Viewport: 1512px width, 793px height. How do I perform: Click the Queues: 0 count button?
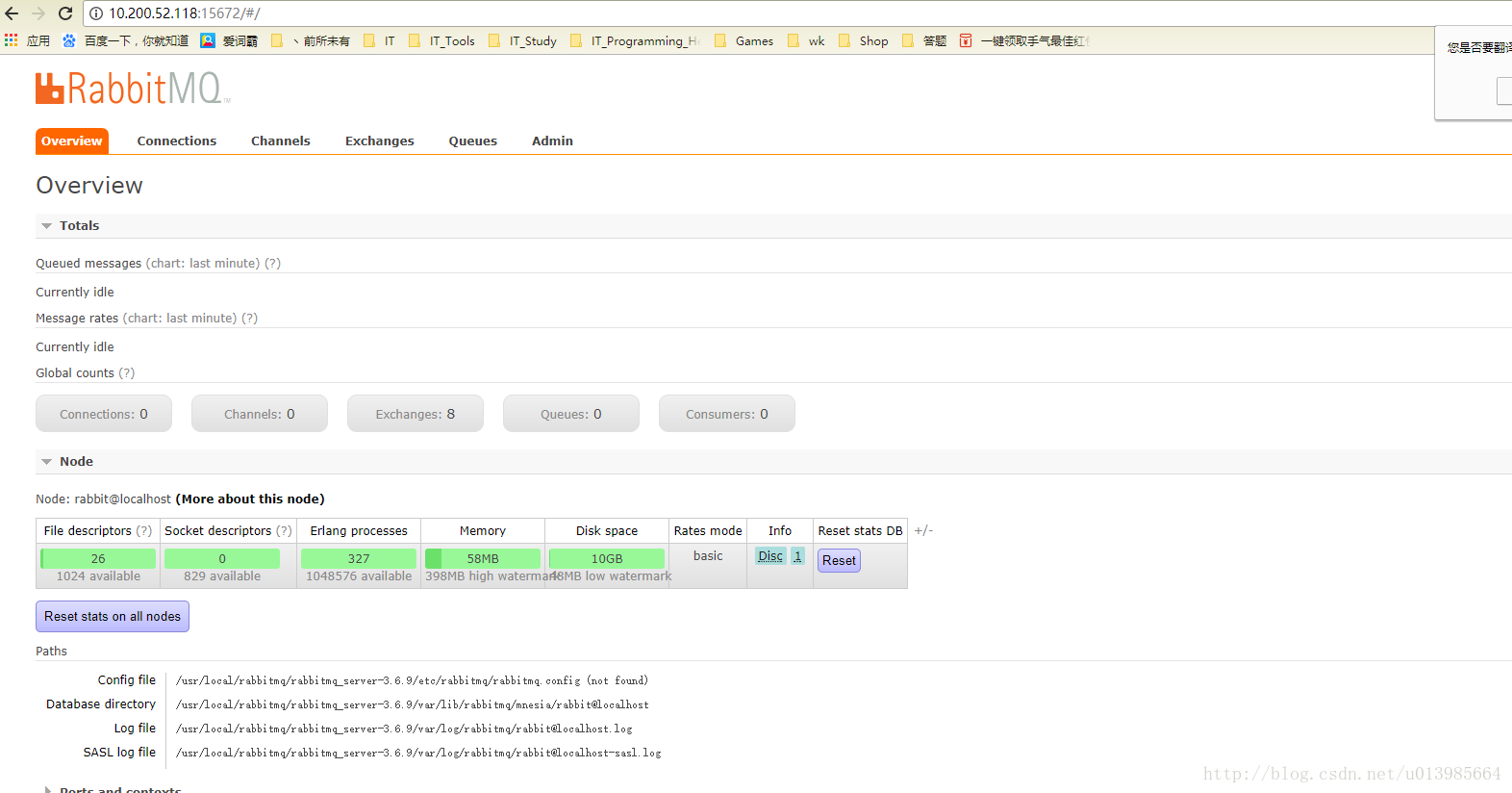coord(571,414)
